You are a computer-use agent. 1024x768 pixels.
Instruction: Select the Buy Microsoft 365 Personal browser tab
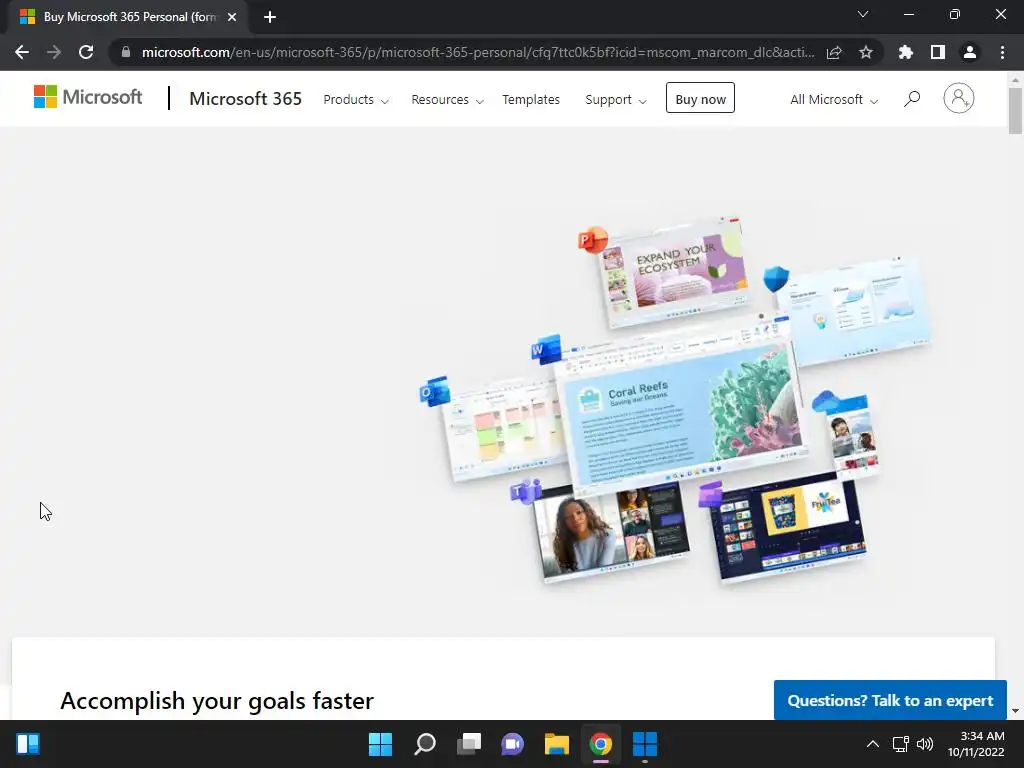pos(129,17)
